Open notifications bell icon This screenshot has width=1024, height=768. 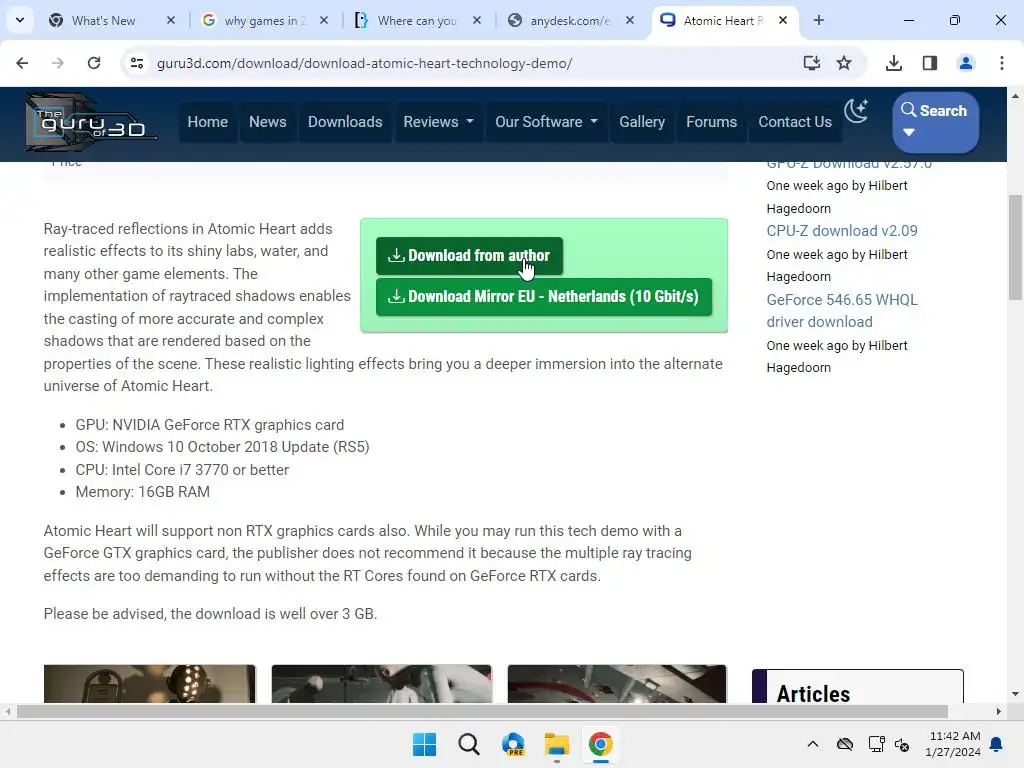(996, 744)
